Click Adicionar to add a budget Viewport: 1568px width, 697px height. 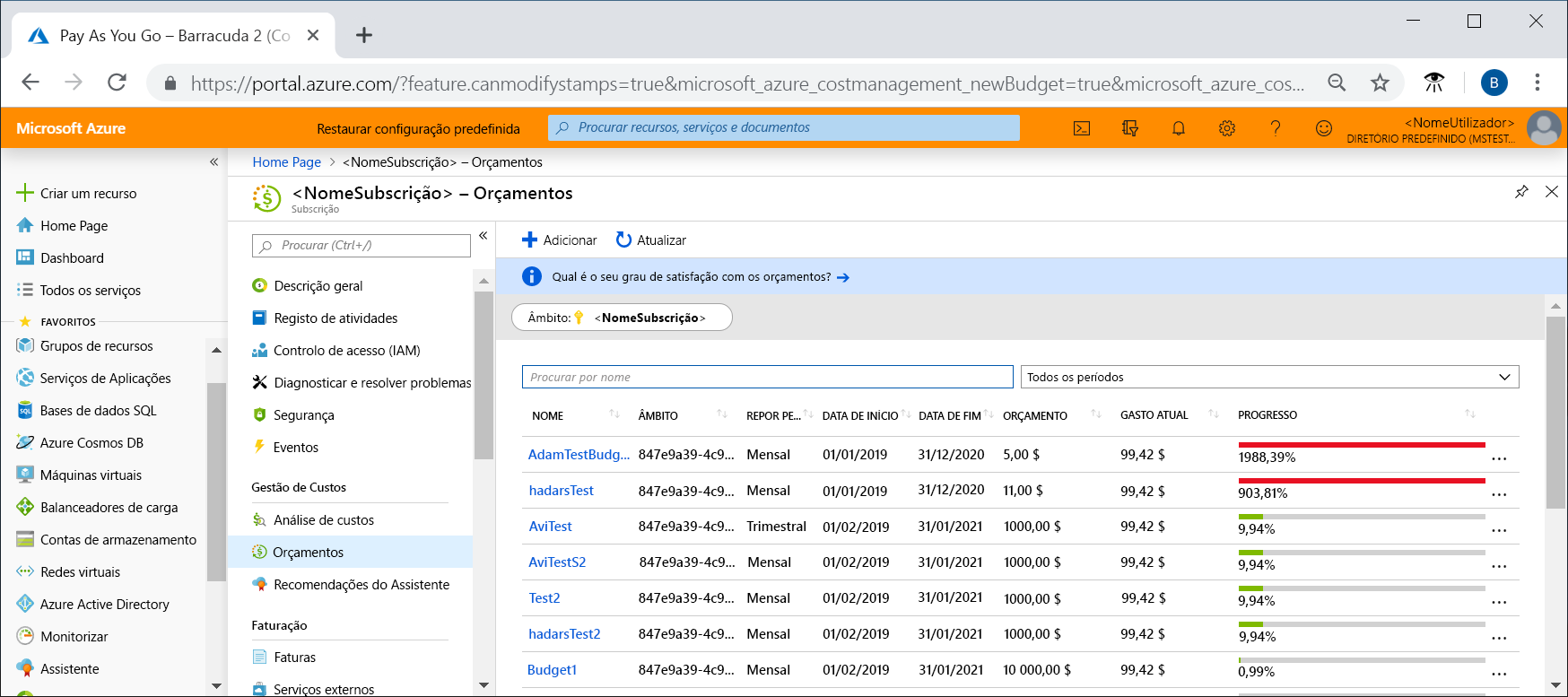click(560, 240)
